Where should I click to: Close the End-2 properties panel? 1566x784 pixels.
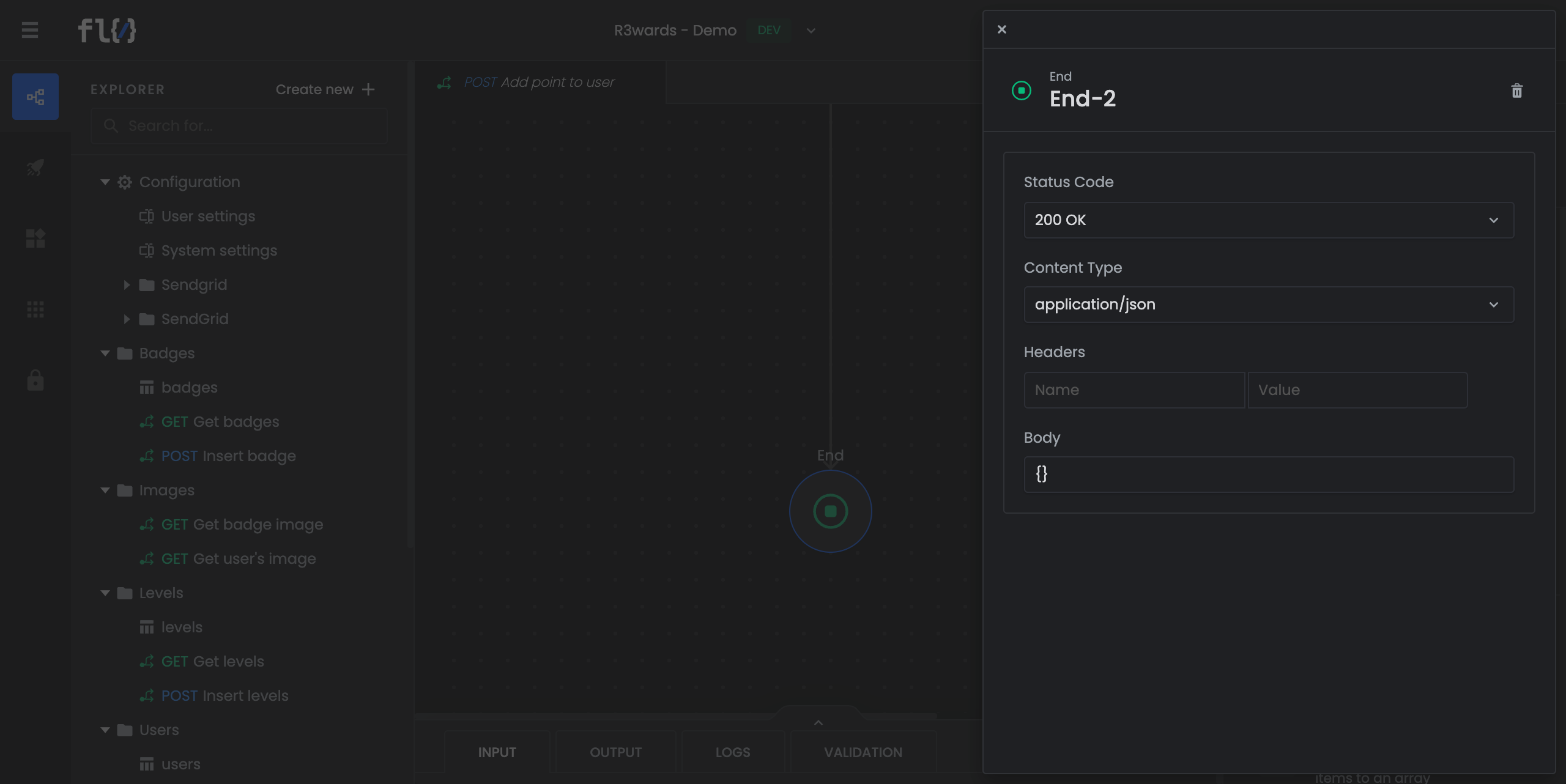click(1002, 29)
